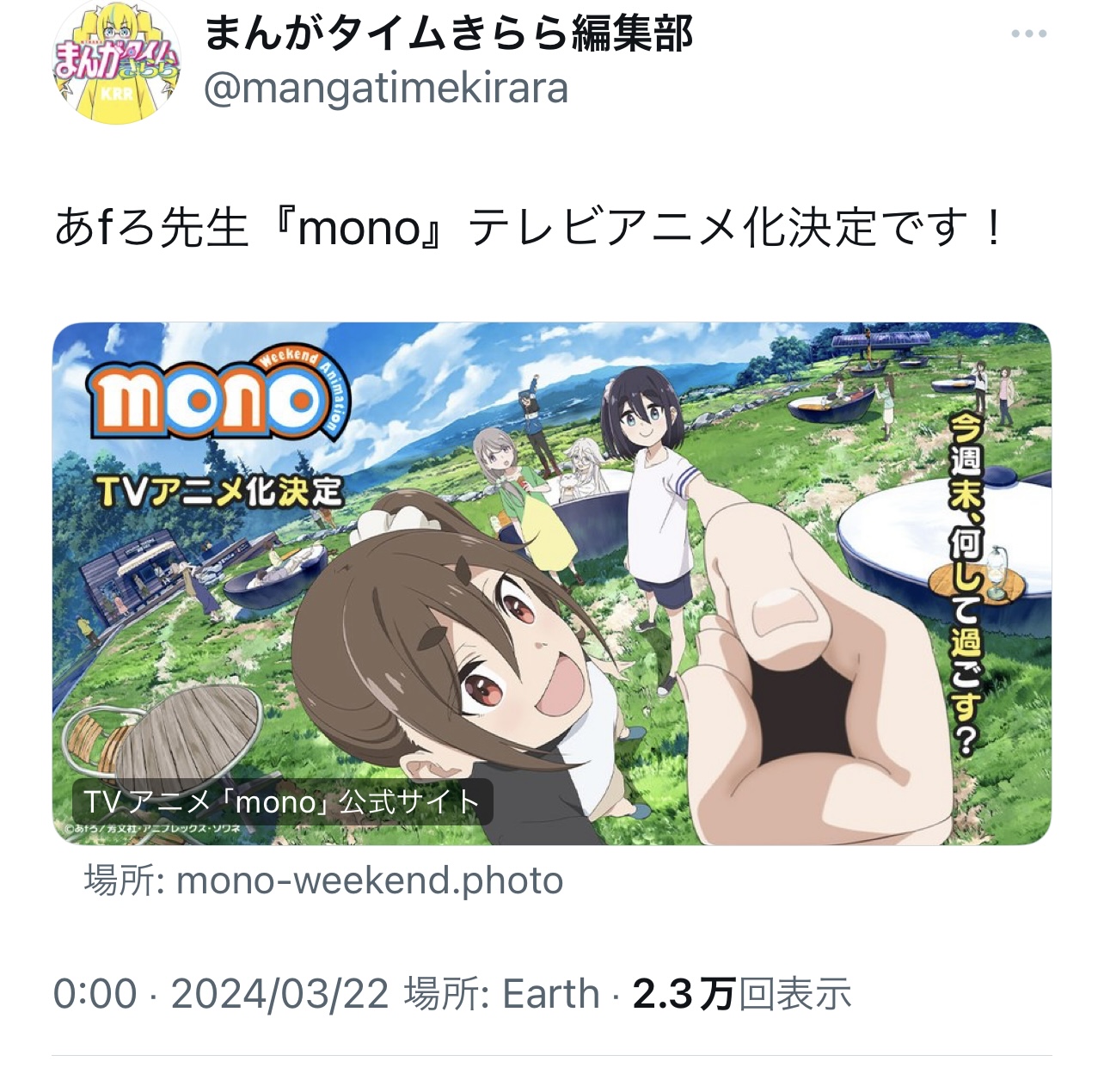Image resolution: width=1104 pixels, height=1092 pixels.
Task: Open the three-dot more options menu
Action: (1028, 34)
